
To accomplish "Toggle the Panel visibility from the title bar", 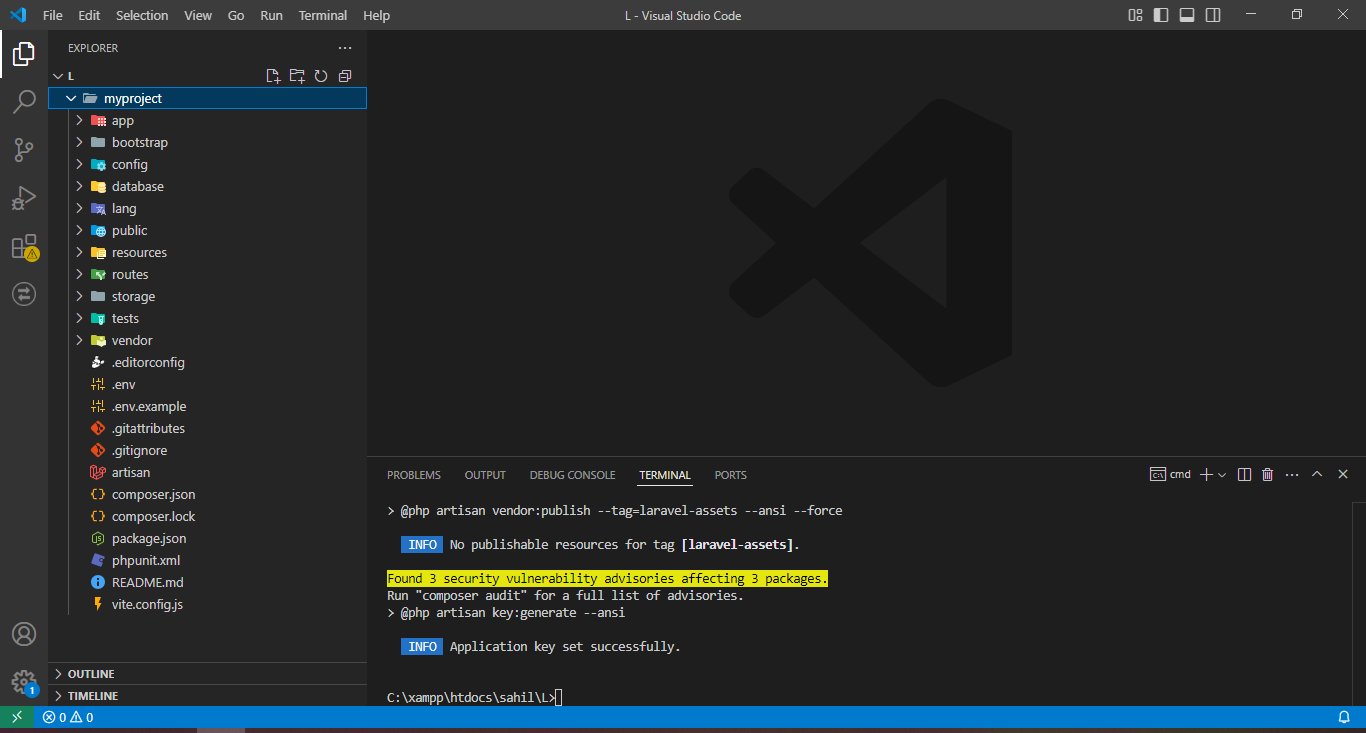I will pyautogui.click(x=1186, y=15).
